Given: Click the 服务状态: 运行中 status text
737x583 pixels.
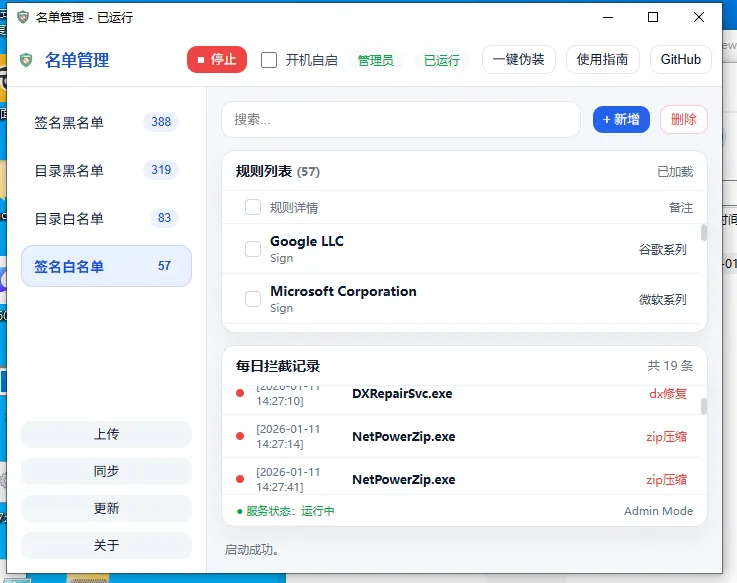Looking at the screenshot, I should pos(286,511).
